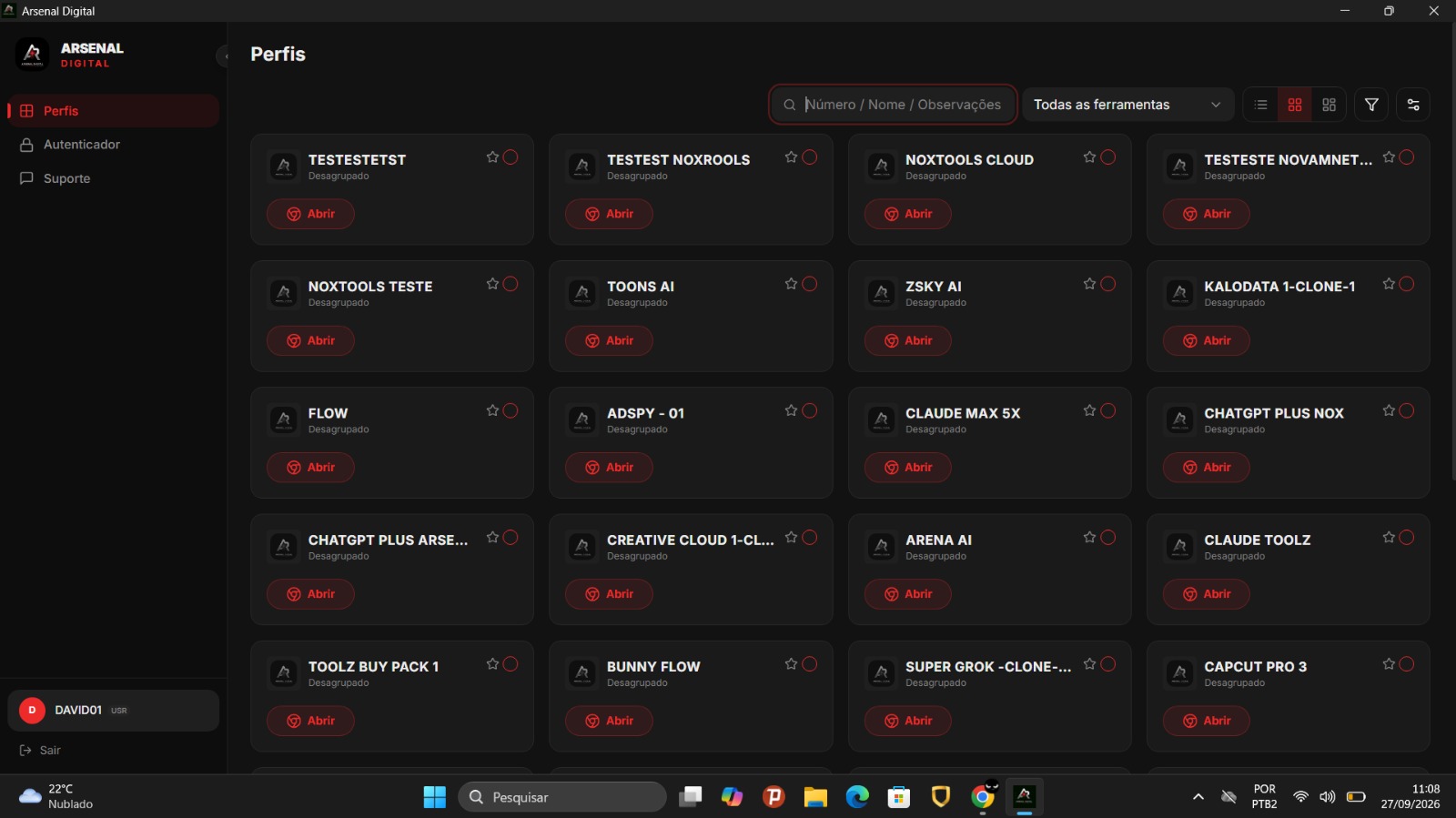This screenshot has height=818, width=1456.
Task: Open the weather widget showing 22°C
Action: click(x=56, y=797)
